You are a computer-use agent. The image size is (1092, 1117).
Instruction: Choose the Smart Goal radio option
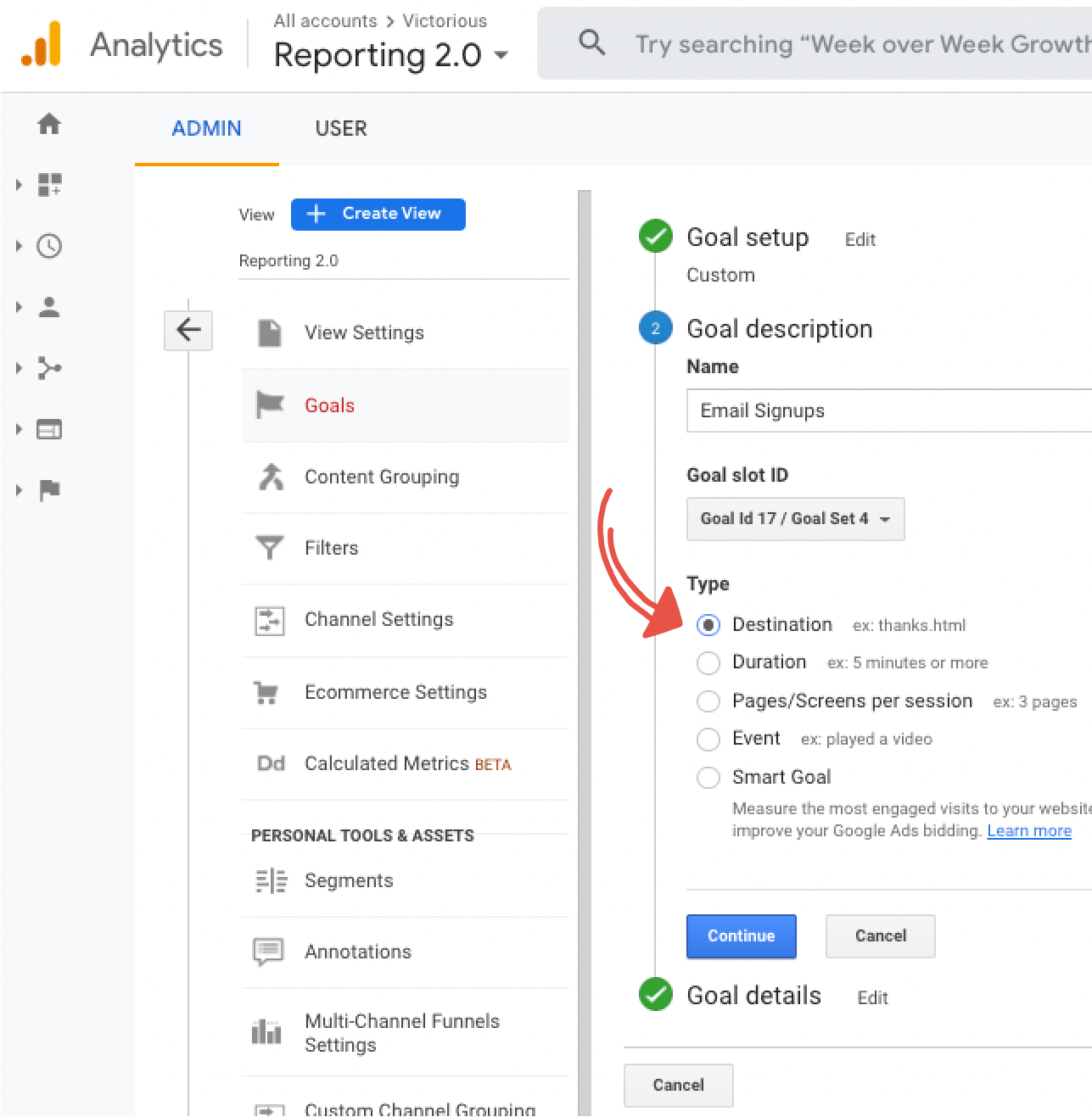708,777
